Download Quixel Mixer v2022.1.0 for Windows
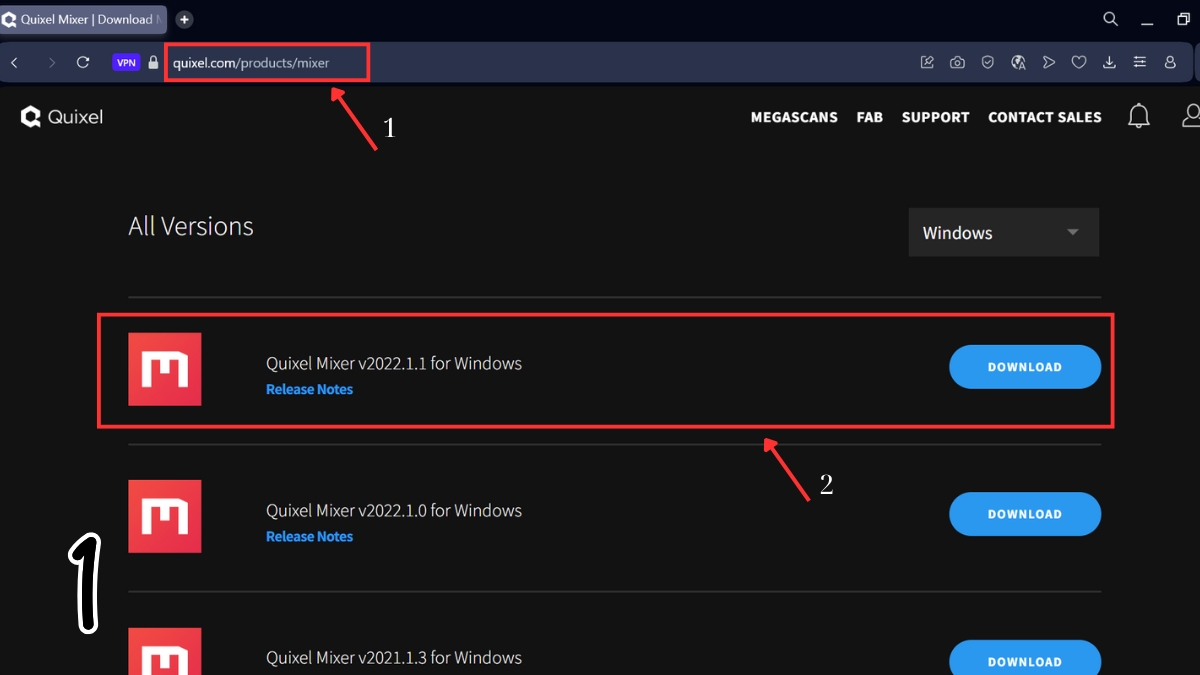The width and height of the screenshot is (1200, 675). (1025, 514)
